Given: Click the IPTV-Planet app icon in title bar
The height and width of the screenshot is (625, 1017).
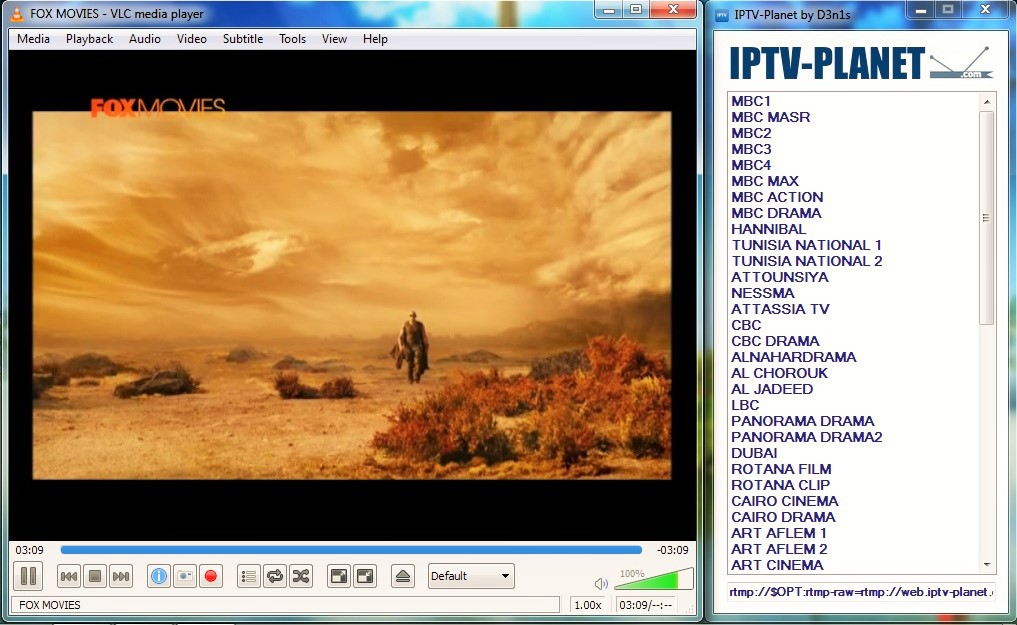Looking at the screenshot, I should coord(722,15).
